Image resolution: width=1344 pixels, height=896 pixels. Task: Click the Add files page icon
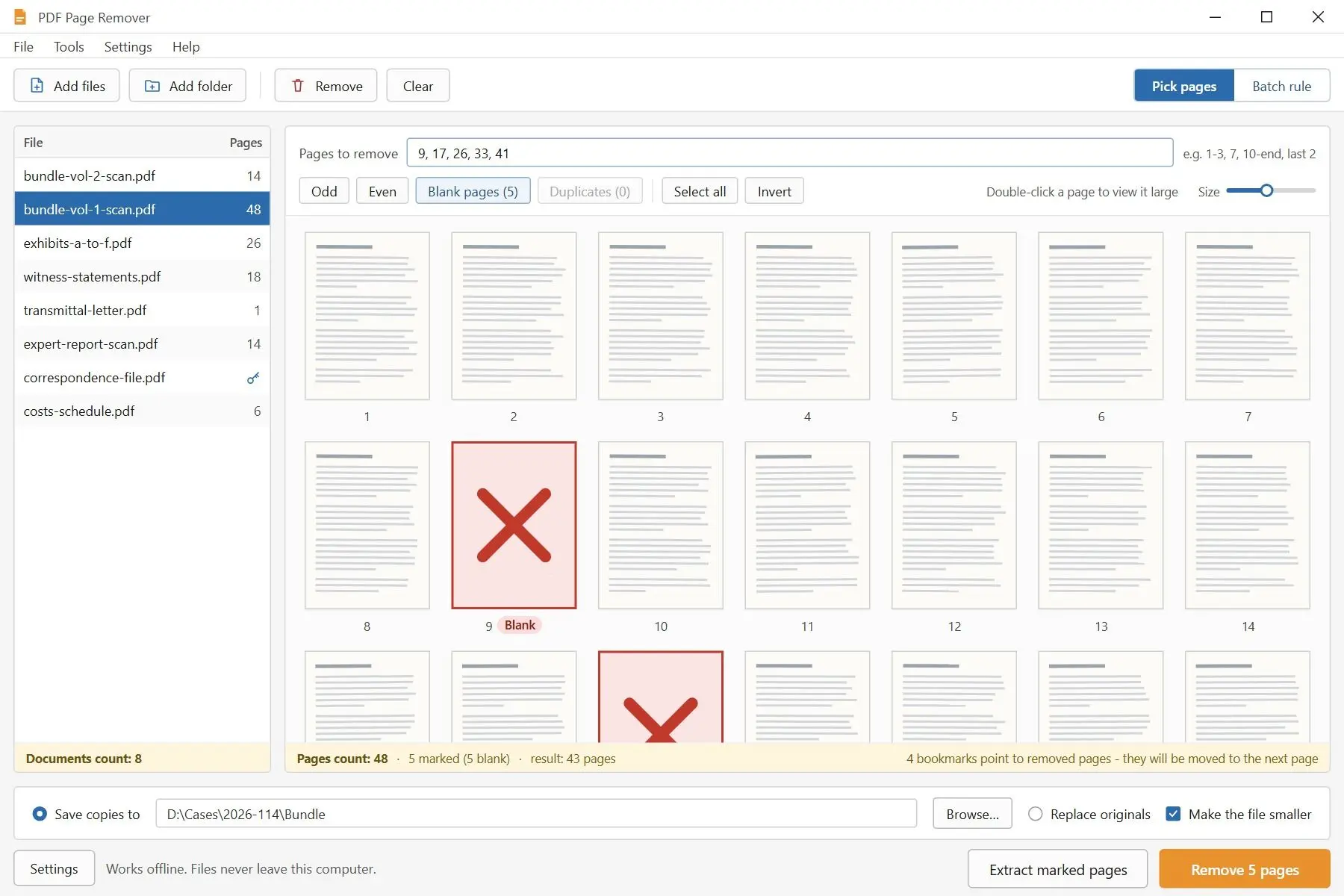[x=37, y=86]
